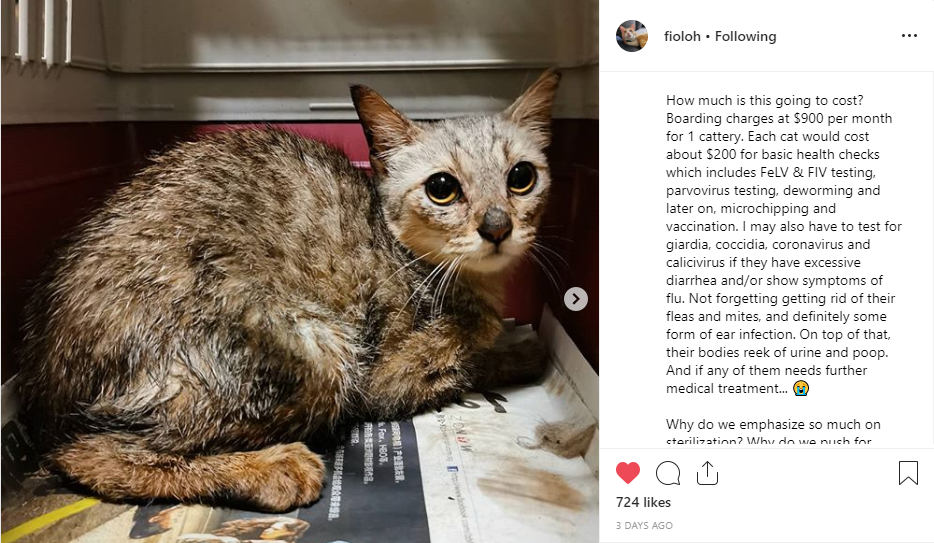Click the 3 DAYS AGO timestamp

pos(644,526)
